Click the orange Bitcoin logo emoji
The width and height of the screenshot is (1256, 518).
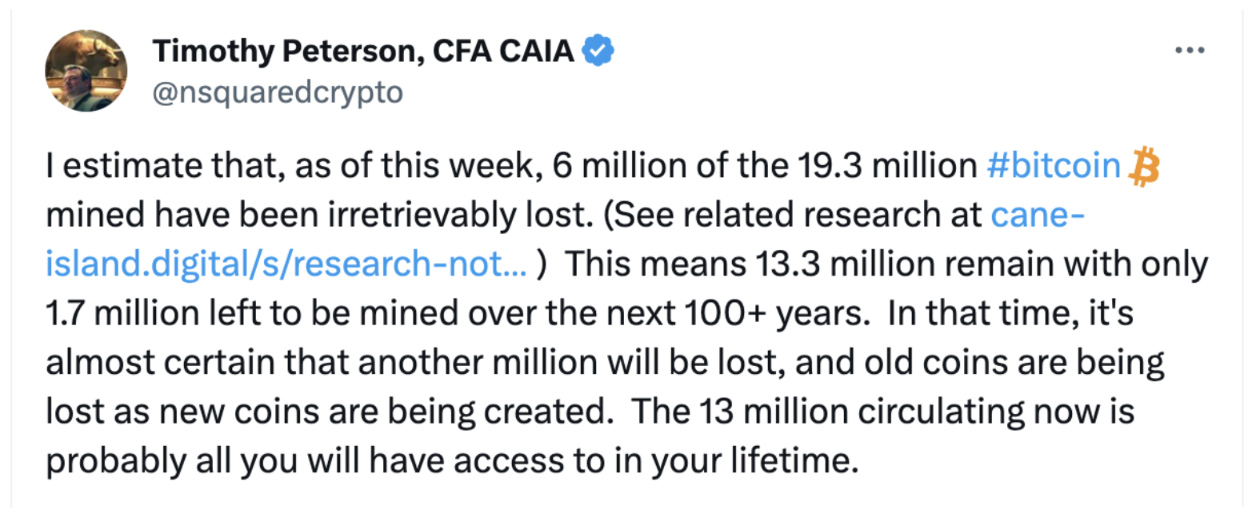(1143, 167)
